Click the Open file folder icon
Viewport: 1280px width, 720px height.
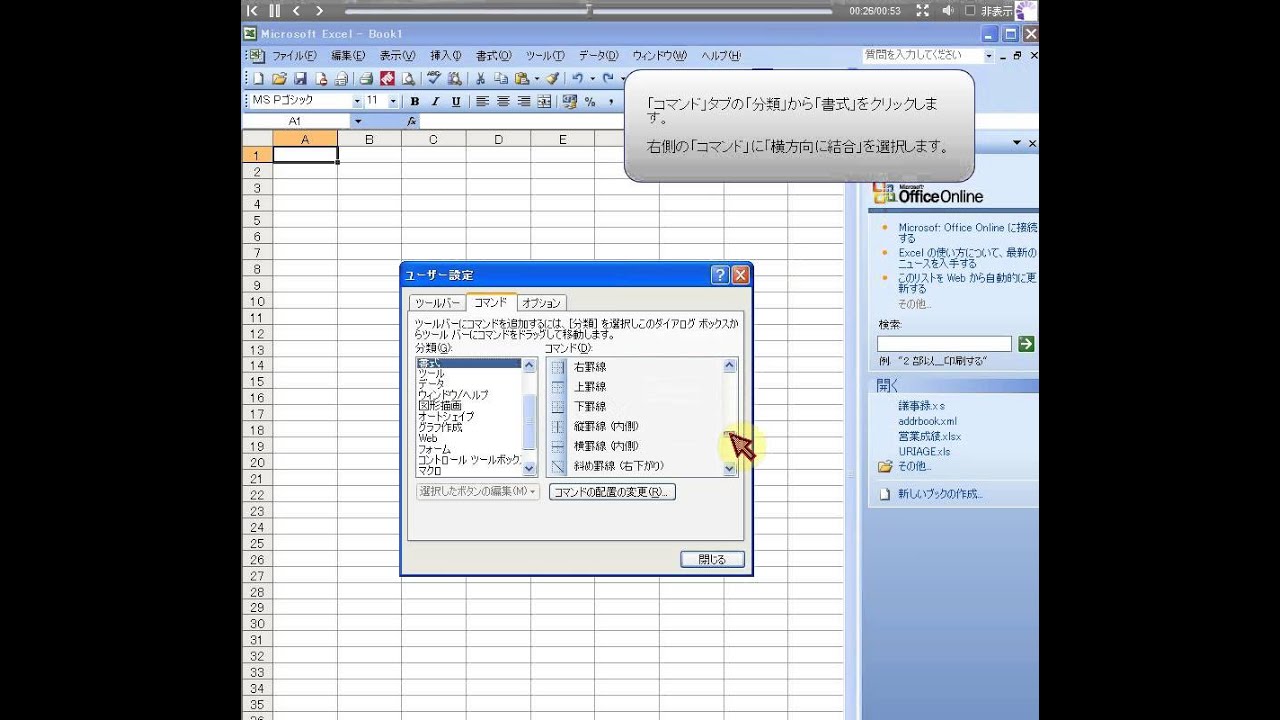[279, 78]
